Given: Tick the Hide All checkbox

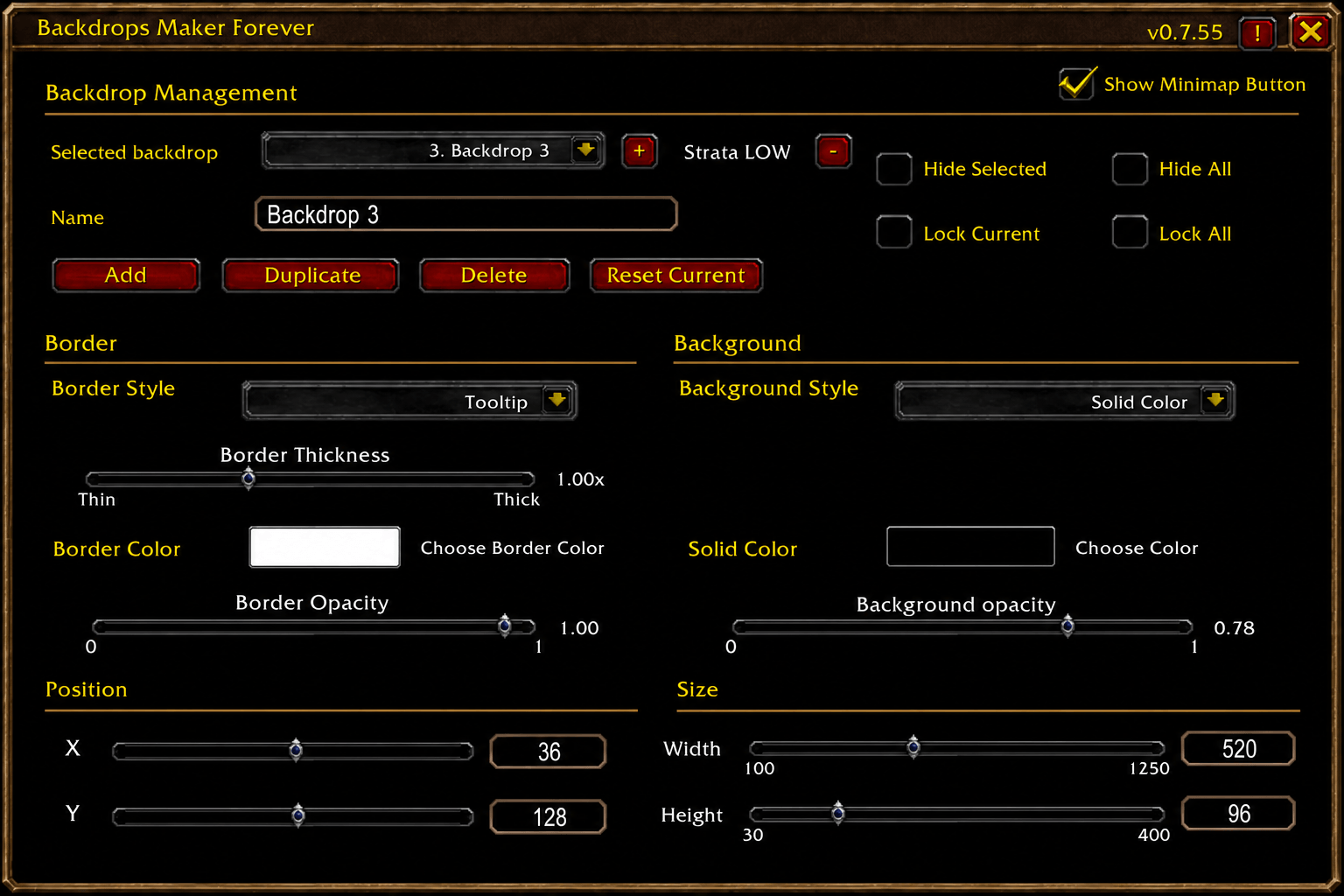Looking at the screenshot, I should click(1130, 169).
